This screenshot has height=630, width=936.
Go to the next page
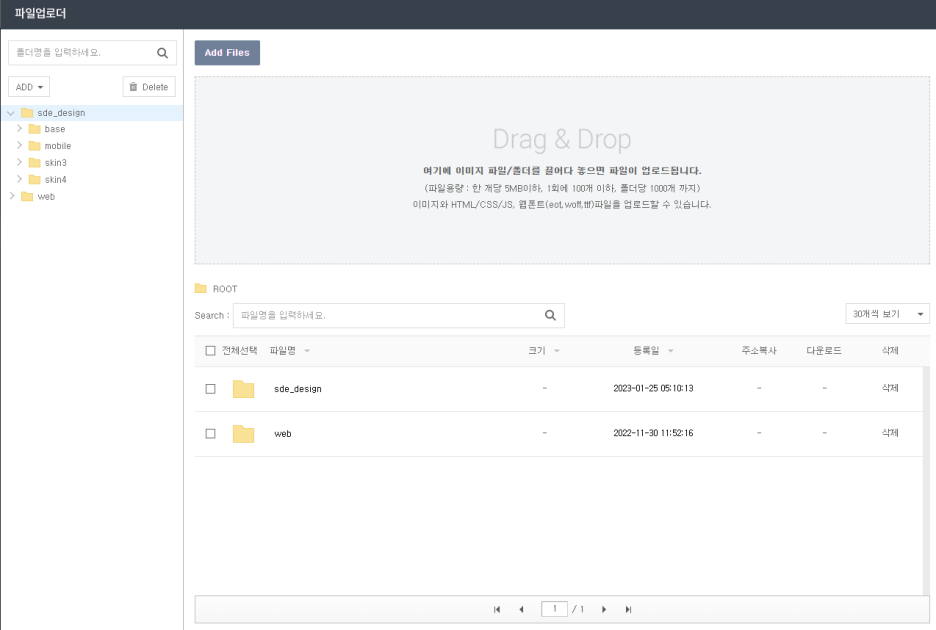coord(604,609)
